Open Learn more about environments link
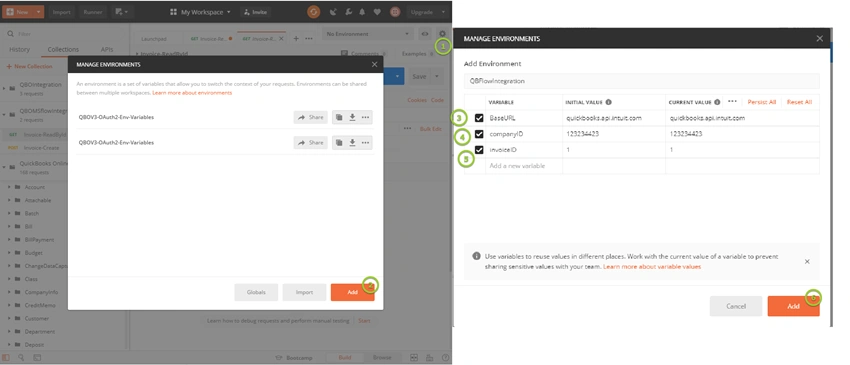The height and width of the screenshot is (365, 850). pos(192,93)
